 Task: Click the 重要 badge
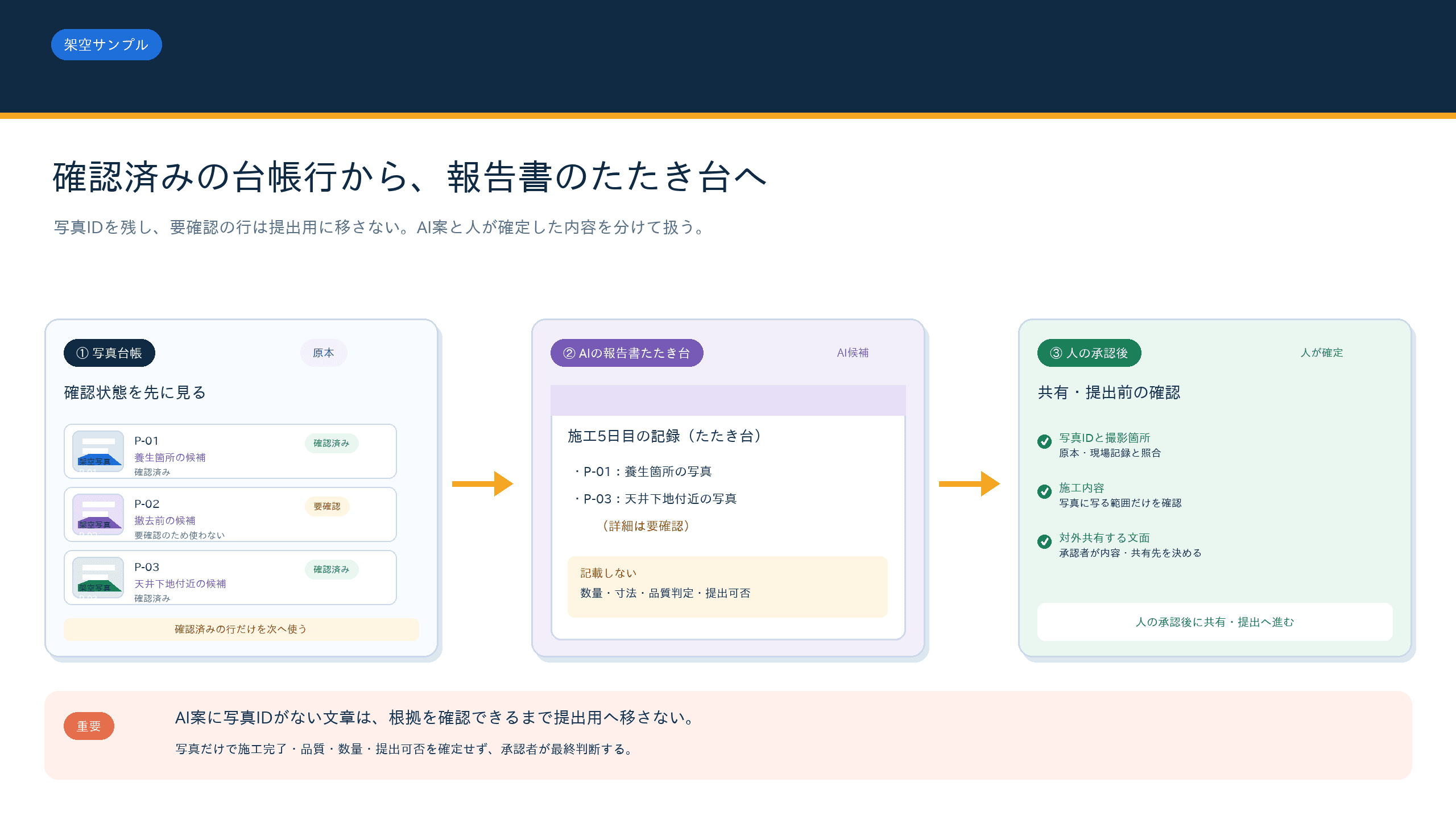[89, 726]
